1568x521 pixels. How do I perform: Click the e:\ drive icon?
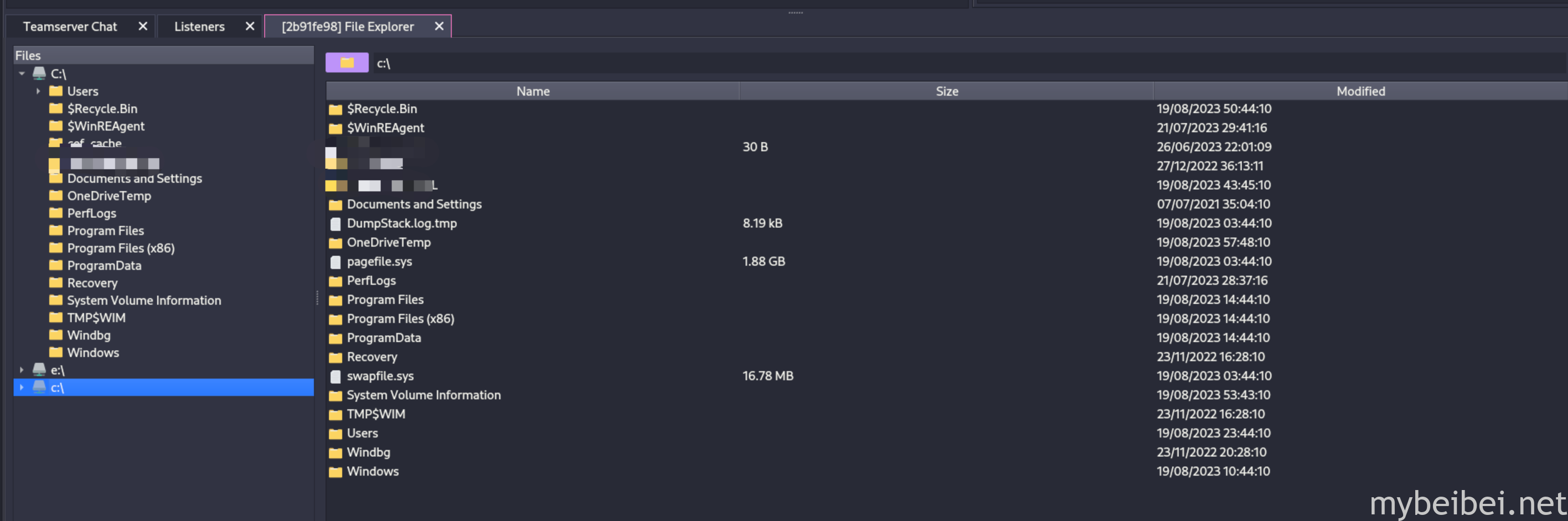[40, 369]
